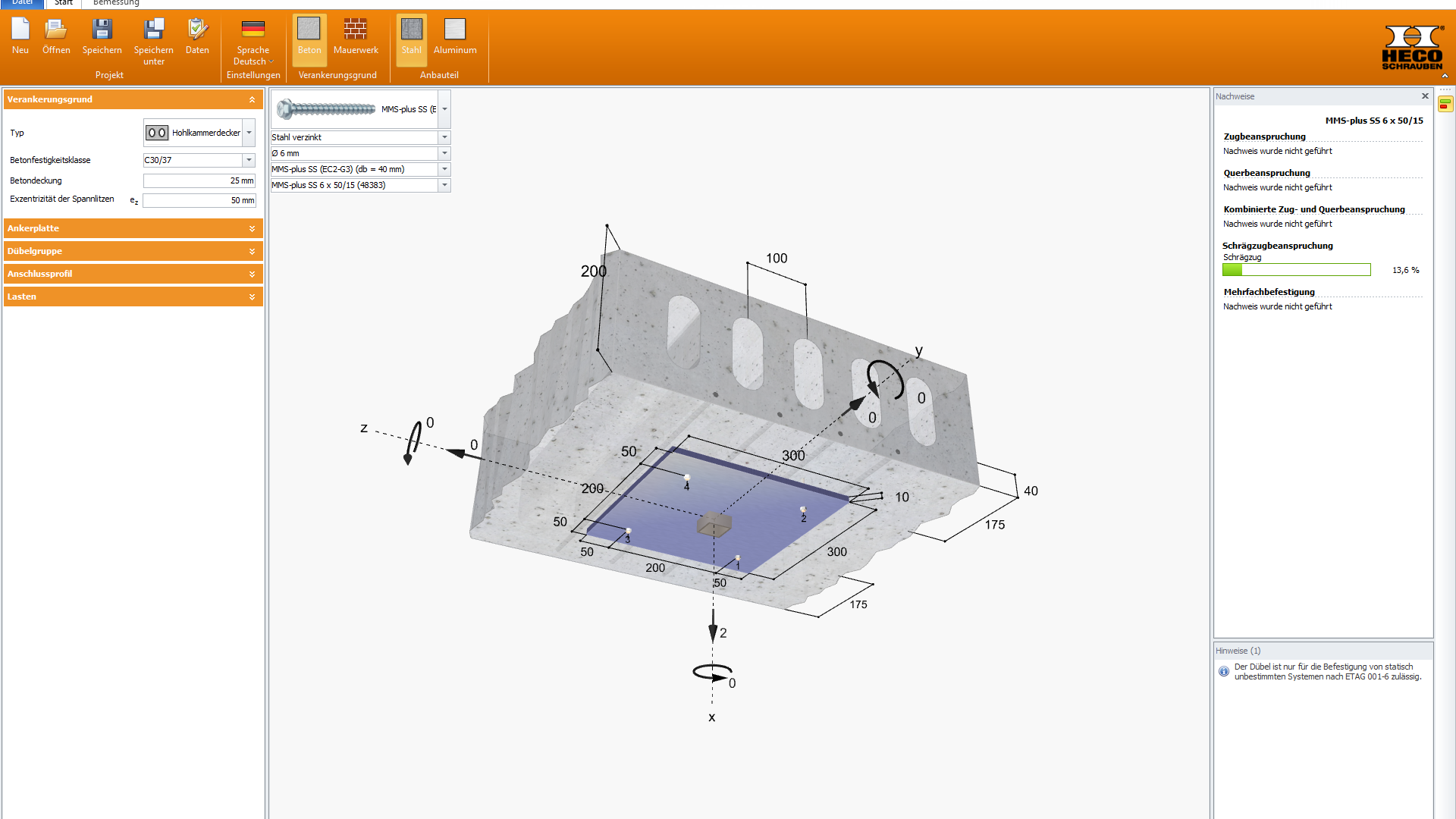Click the info icon in Hinweise
1456x819 pixels.
1224,672
